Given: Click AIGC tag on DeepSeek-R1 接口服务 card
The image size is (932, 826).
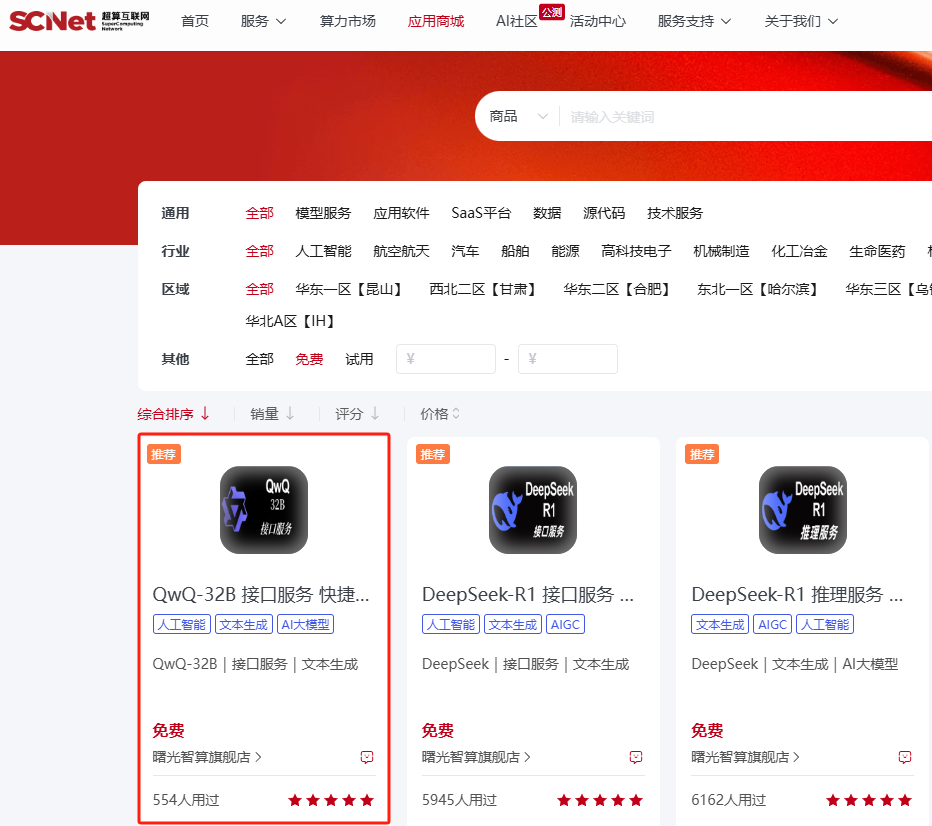Looking at the screenshot, I should point(565,625).
